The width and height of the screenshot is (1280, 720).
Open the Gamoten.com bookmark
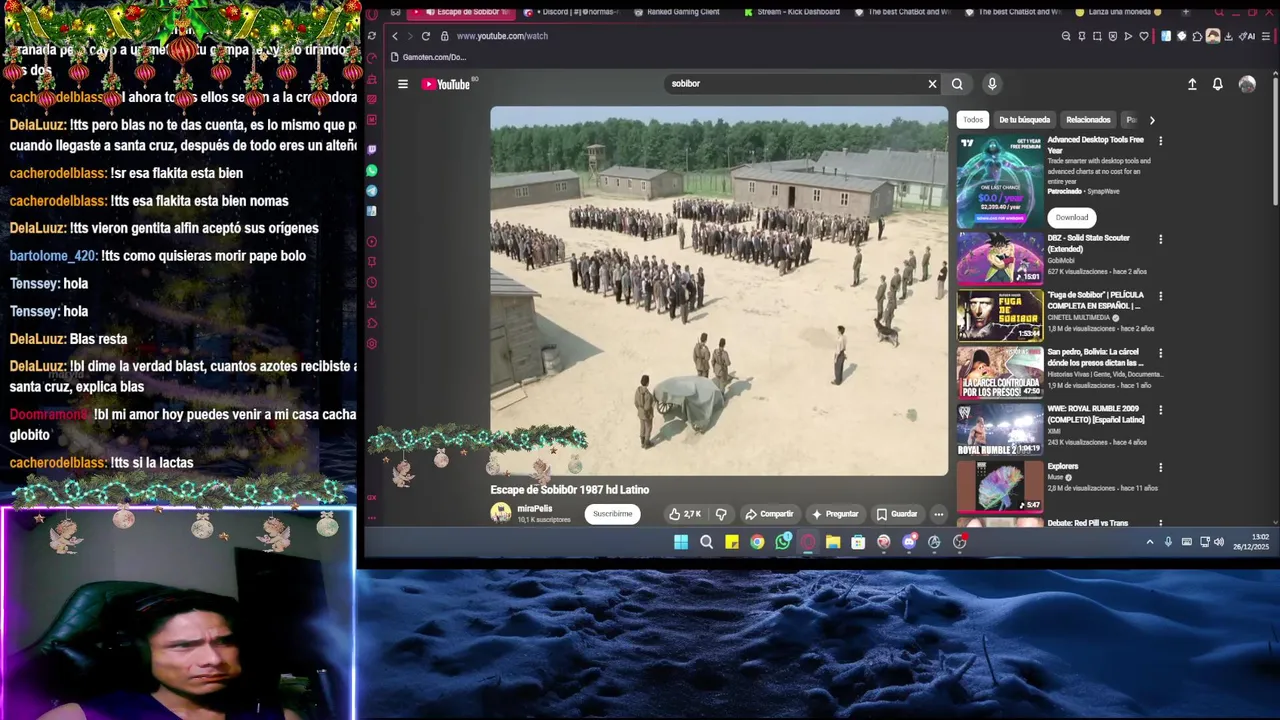pos(429,57)
